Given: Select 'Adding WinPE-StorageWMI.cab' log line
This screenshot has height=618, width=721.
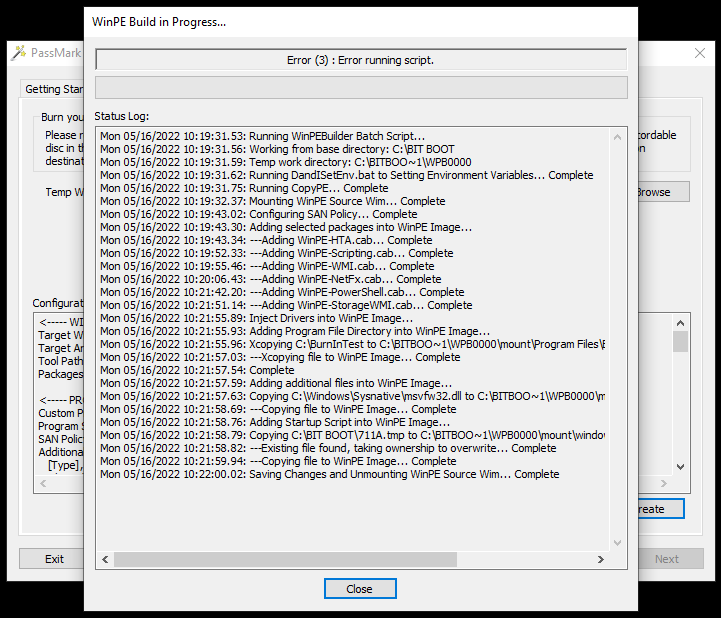Looking at the screenshot, I should tap(286, 305).
